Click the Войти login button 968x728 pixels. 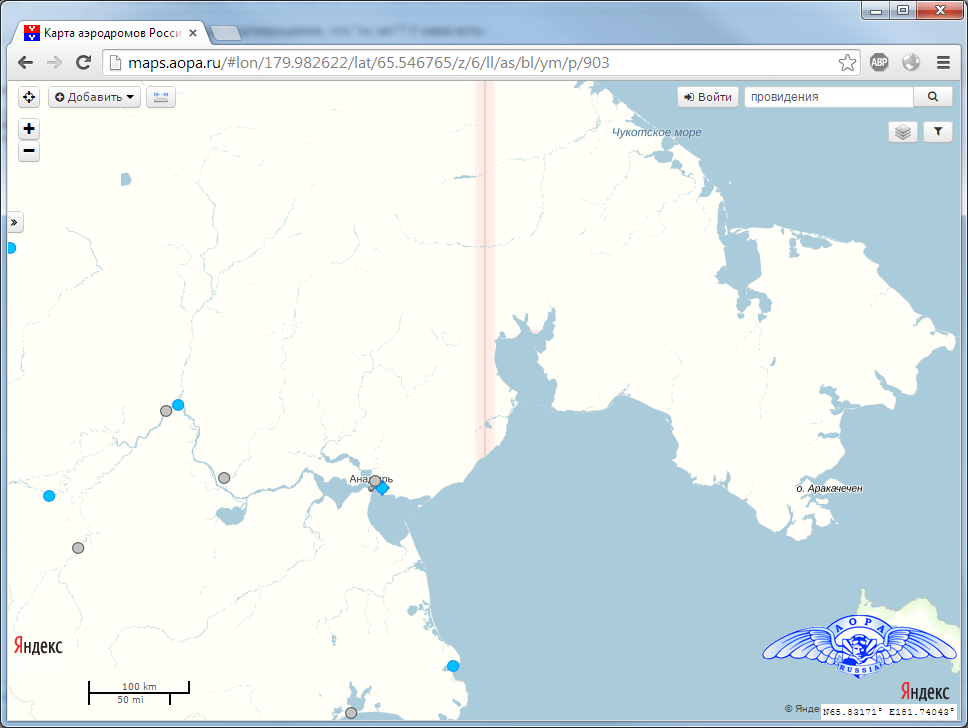click(x=708, y=97)
